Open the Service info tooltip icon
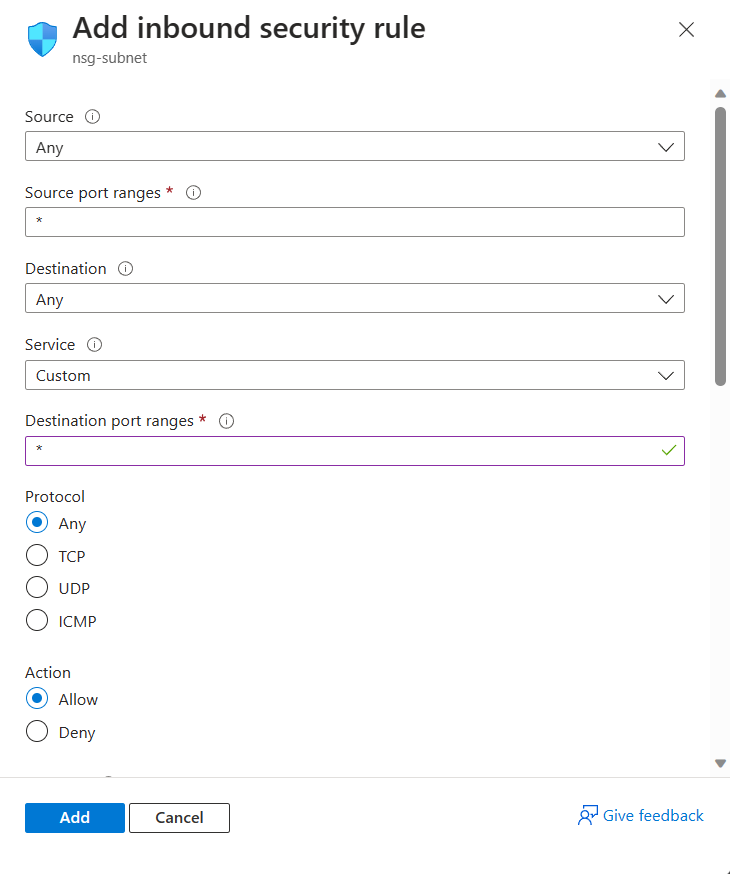The image size is (730, 874). point(94,344)
